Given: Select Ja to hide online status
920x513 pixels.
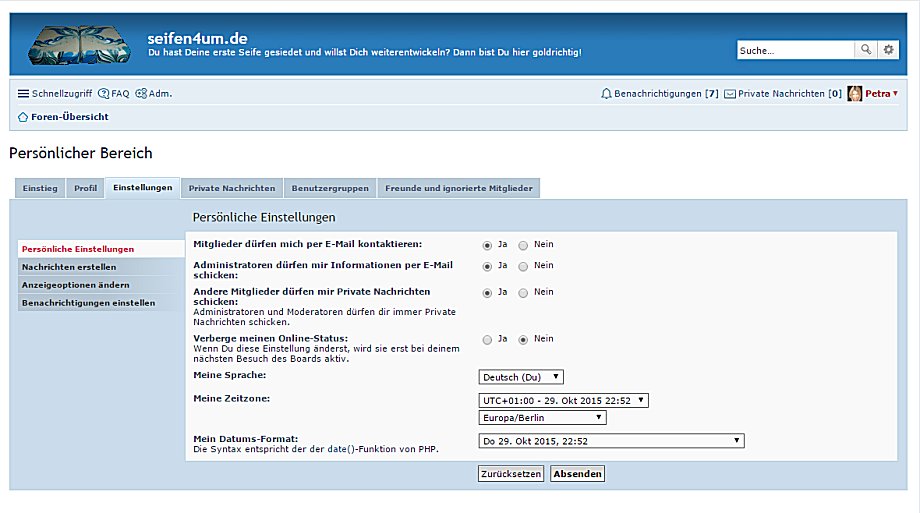Looking at the screenshot, I should pos(487,340).
